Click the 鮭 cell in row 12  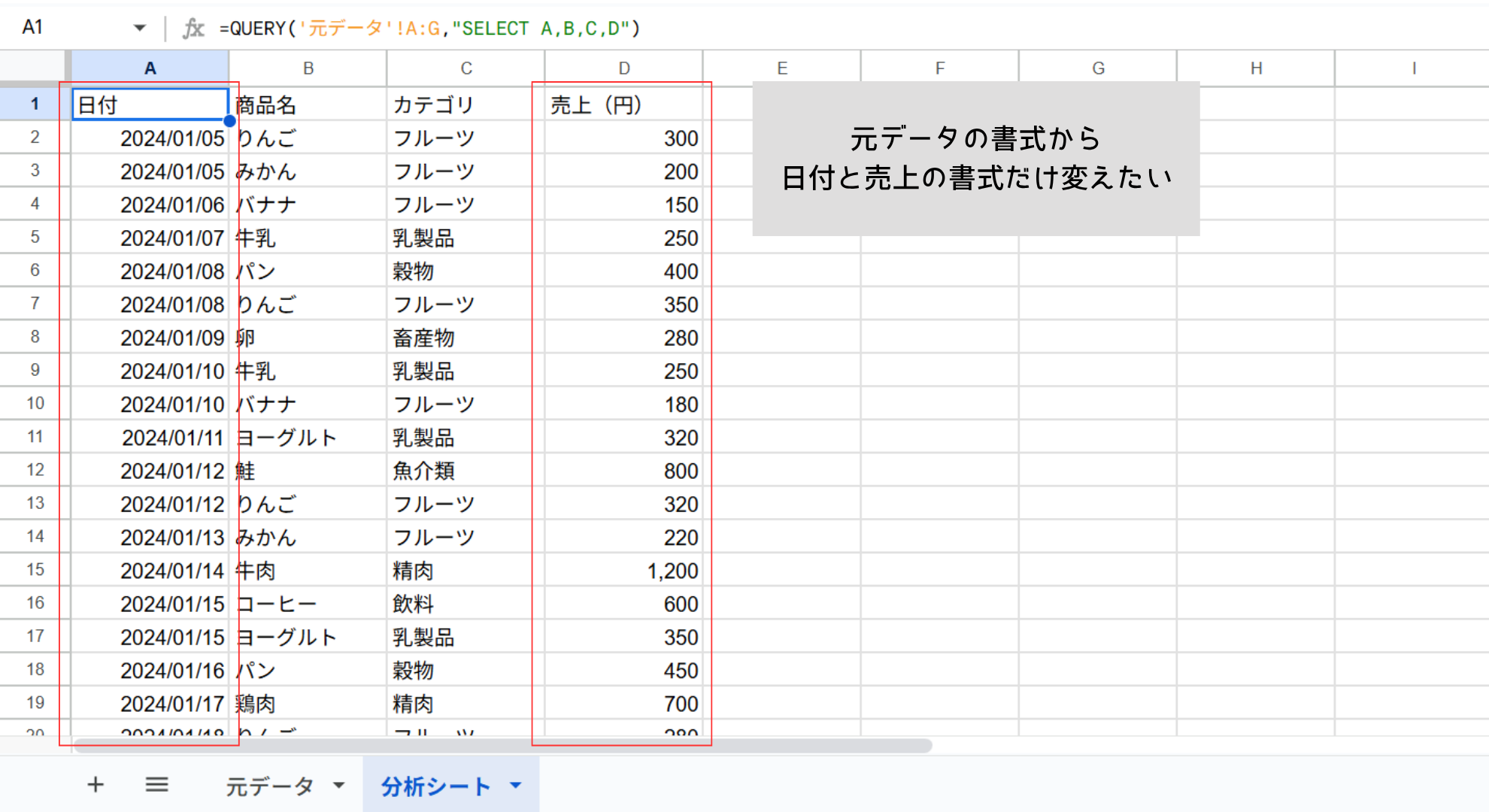tap(308, 470)
